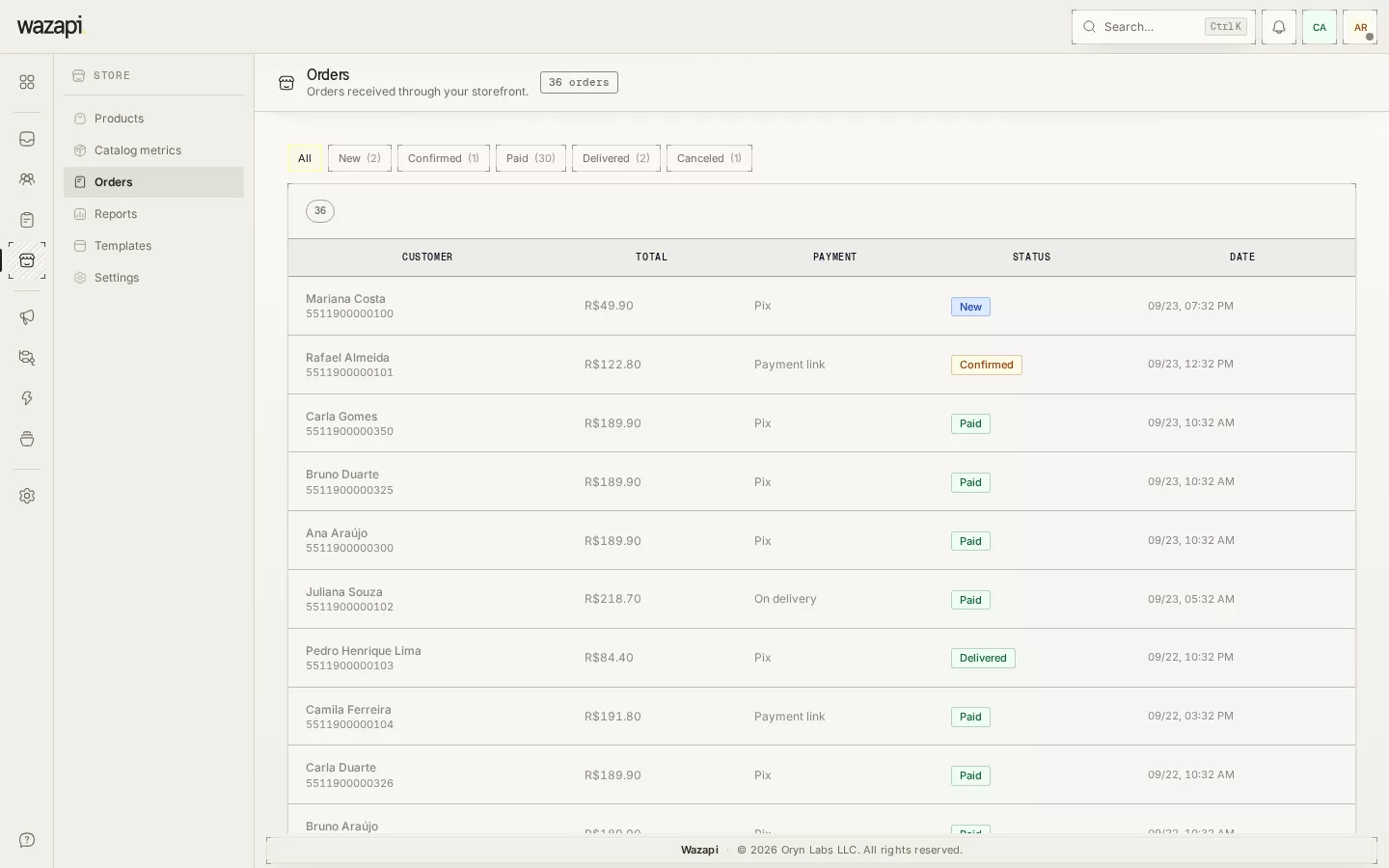Select the storefront icon in left rail
Viewport: 1389px width, 868px height.
click(x=27, y=260)
